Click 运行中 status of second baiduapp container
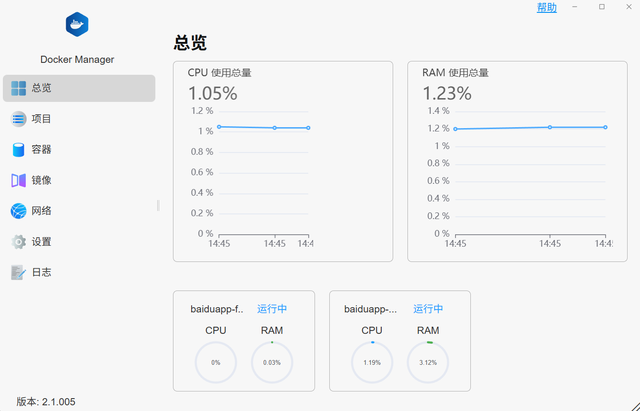 click(x=428, y=309)
